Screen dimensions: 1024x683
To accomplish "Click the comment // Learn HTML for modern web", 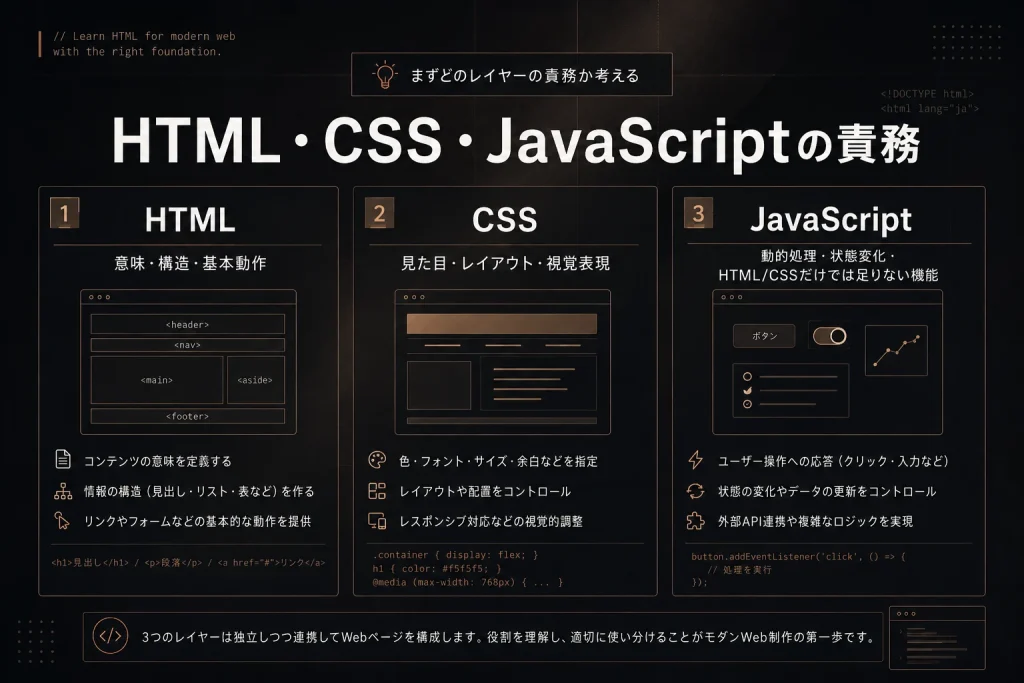I will [144, 36].
